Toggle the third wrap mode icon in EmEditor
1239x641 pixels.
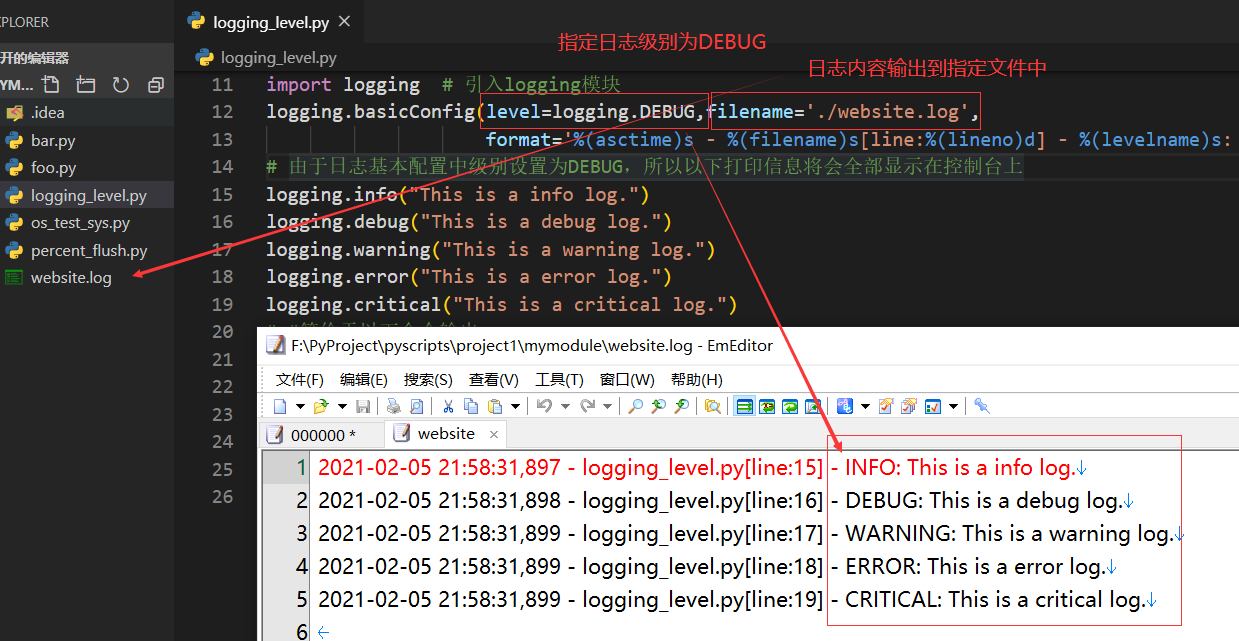pos(790,406)
